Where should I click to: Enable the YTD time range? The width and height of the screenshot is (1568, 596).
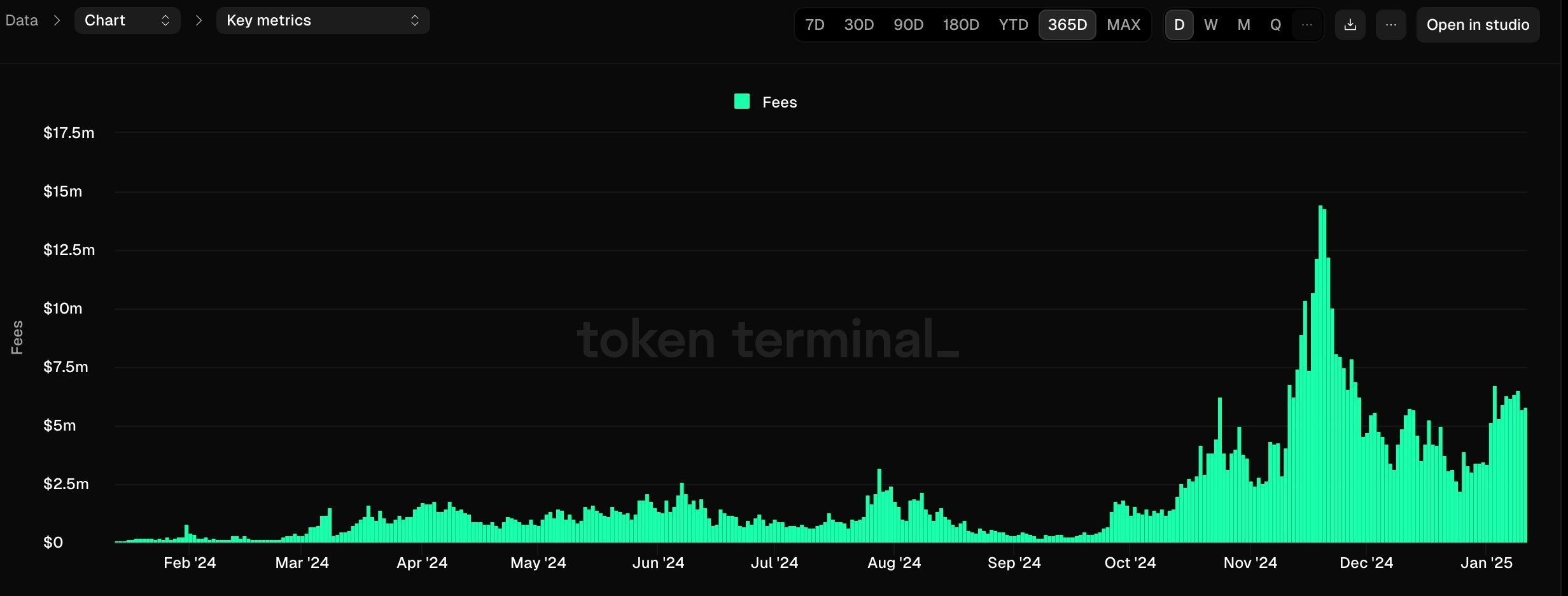coord(1013,25)
